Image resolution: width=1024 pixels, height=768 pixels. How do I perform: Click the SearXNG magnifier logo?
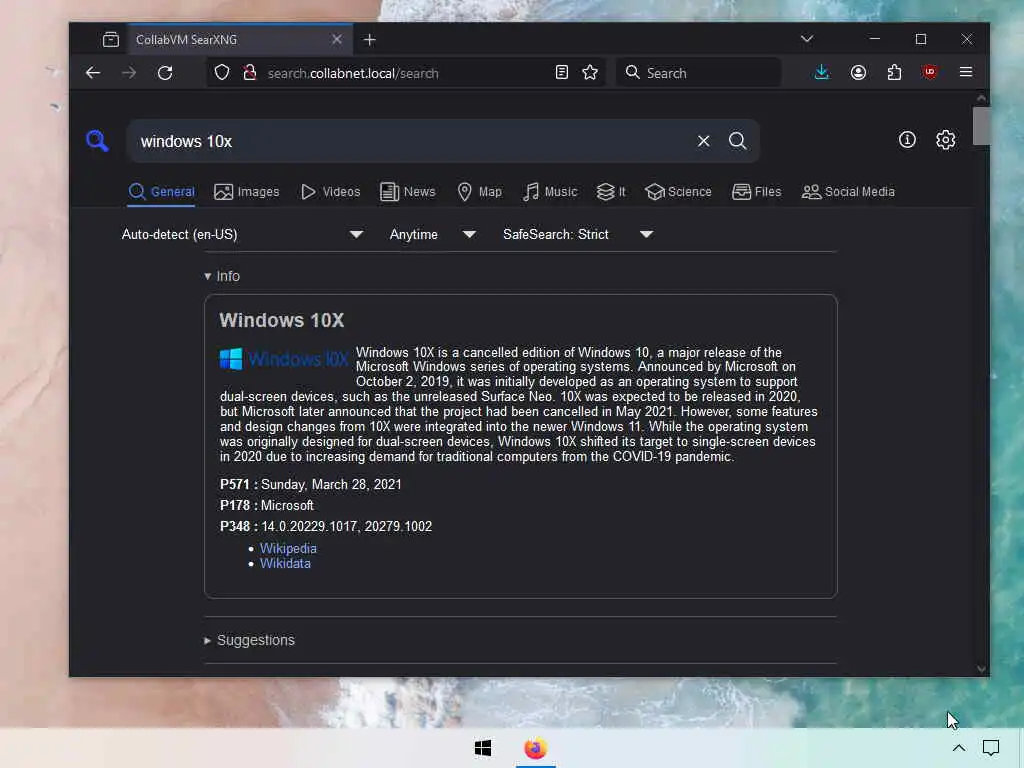[97, 140]
